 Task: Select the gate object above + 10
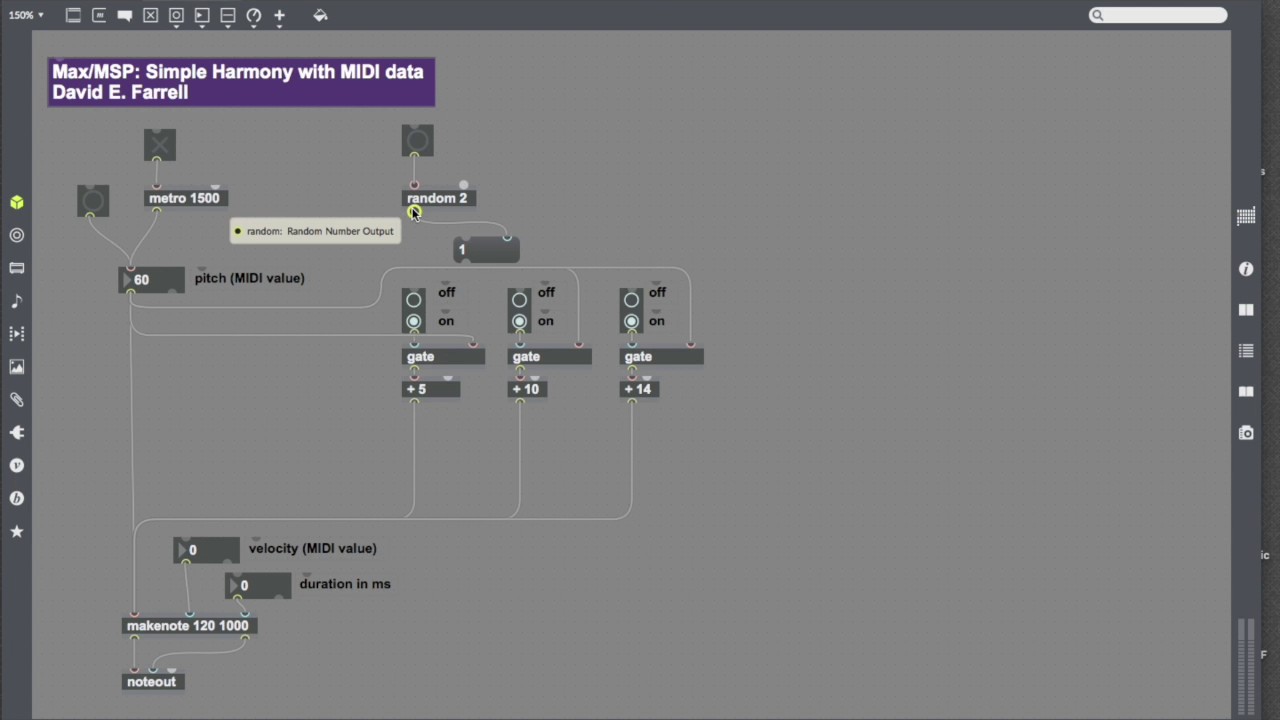[x=550, y=357]
